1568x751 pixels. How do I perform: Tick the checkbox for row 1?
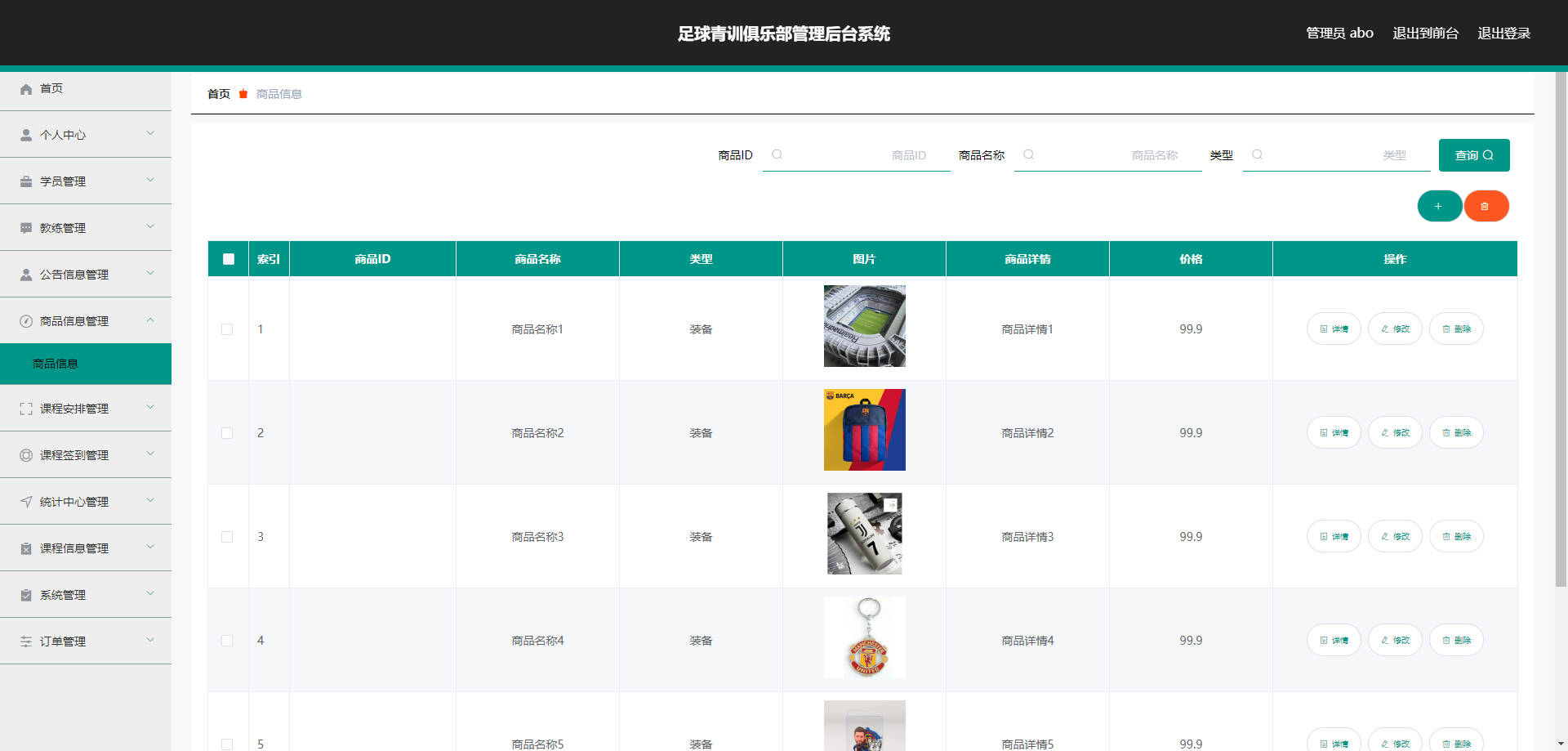pyautogui.click(x=227, y=329)
